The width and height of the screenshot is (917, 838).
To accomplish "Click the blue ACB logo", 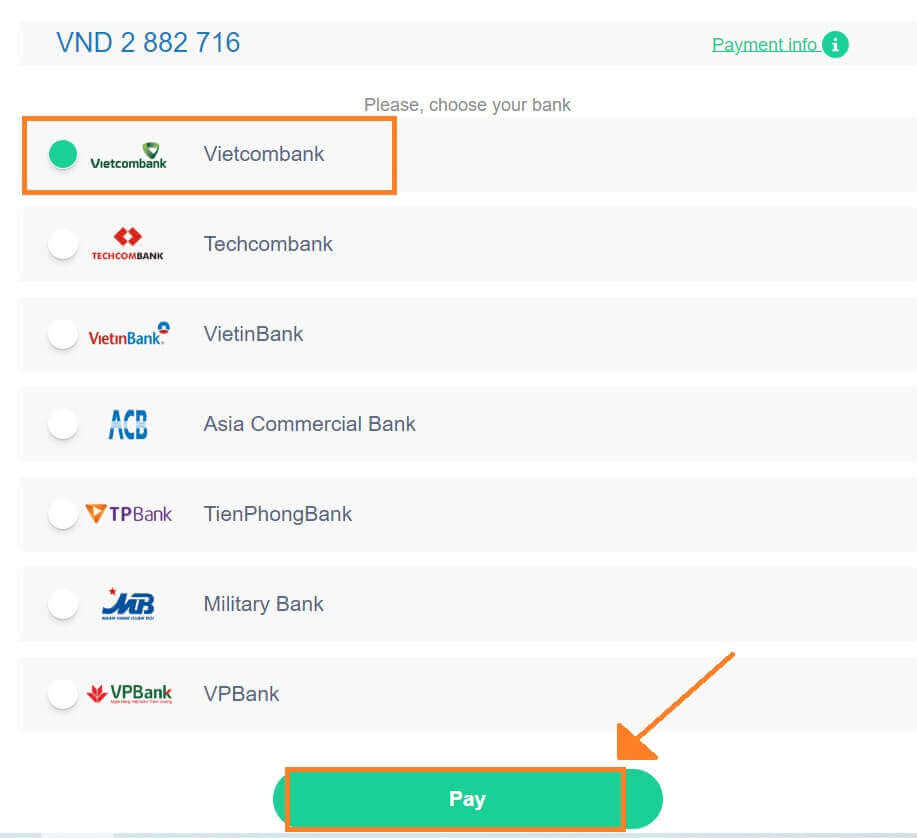I will (128, 424).
